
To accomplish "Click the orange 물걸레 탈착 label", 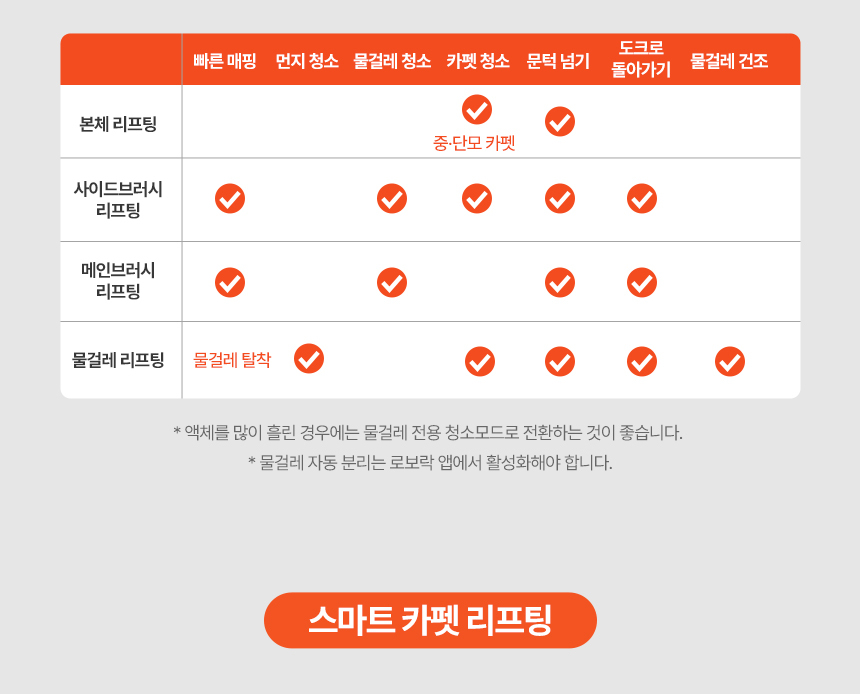I will pos(232,360).
